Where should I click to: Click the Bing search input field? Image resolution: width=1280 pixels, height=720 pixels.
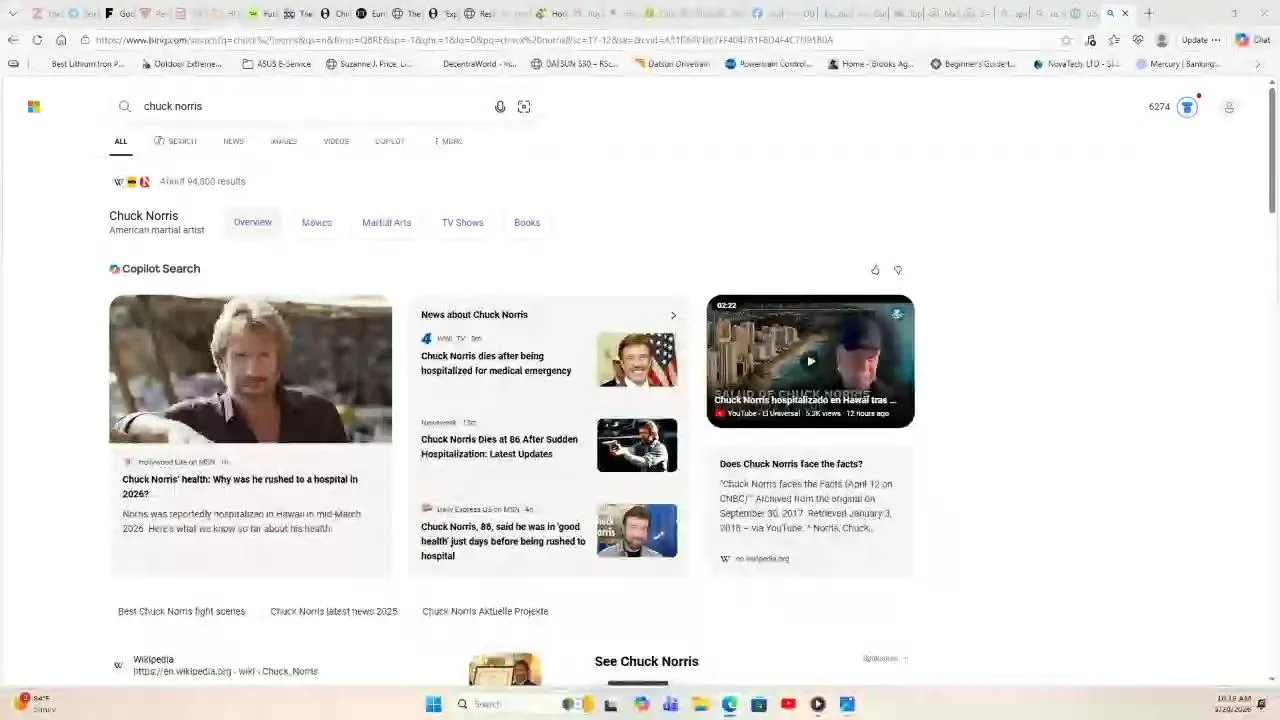point(315,106)
